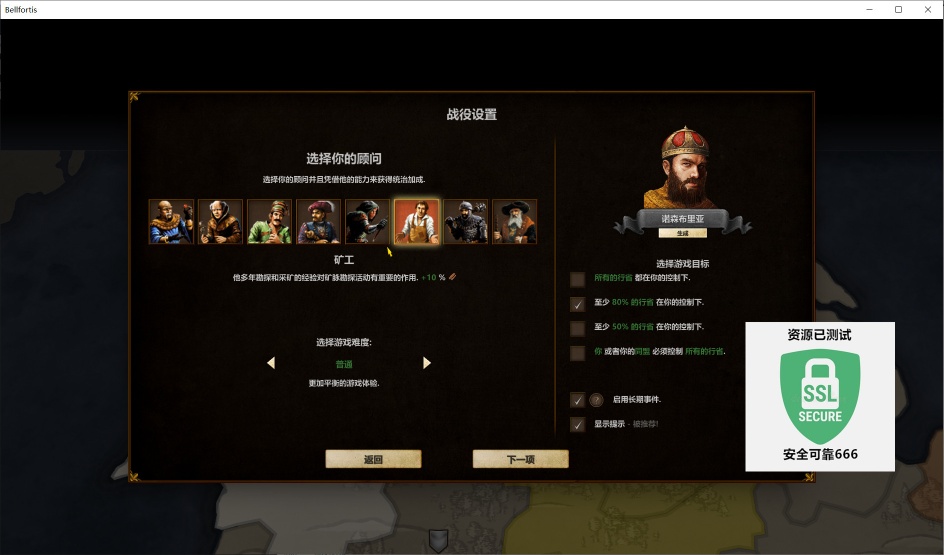This screenshot has width=944, height=555.
Task: Select the blue-robed bald advisor portrait
Action: [172, 222]
